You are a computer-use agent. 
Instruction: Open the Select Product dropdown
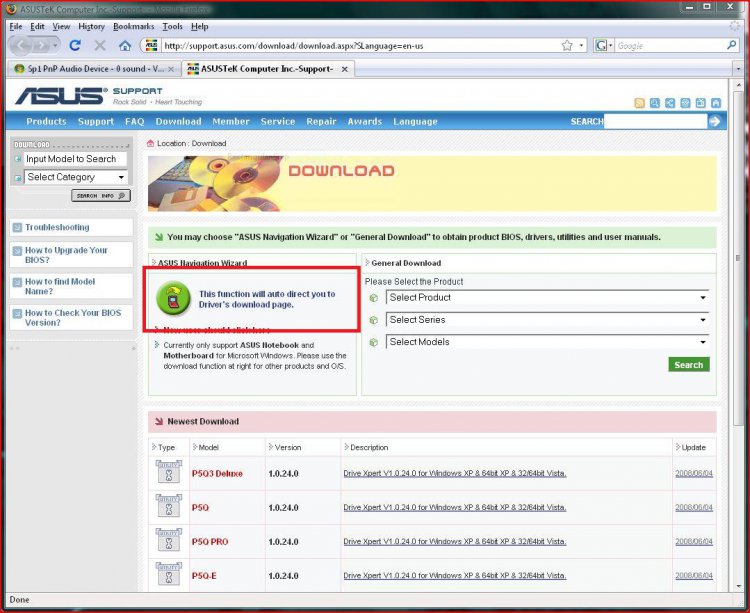tap(547, 297)
